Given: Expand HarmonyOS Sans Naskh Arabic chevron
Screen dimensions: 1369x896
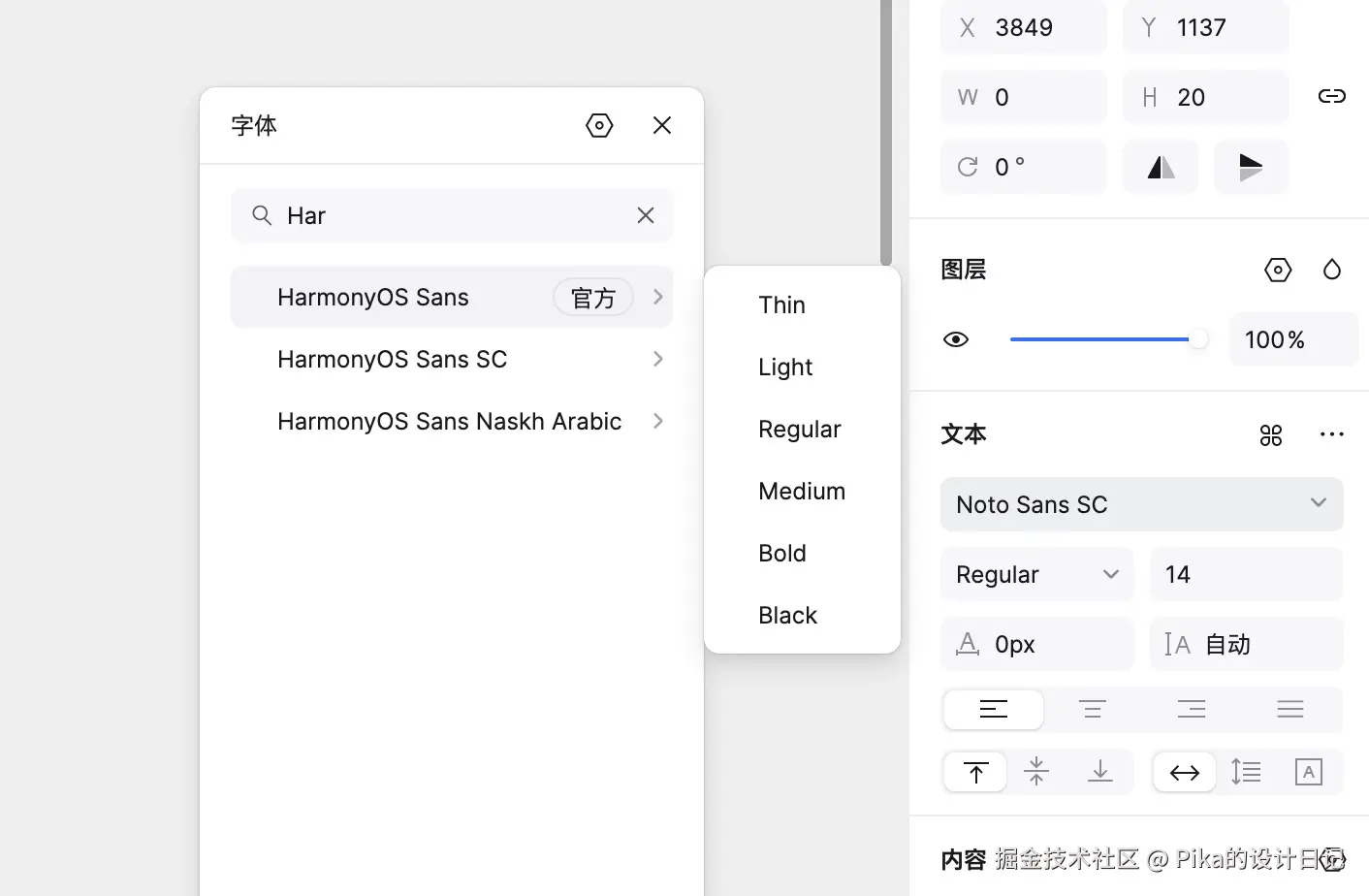Looking at the screenshot, I should (x=658, y=421).
